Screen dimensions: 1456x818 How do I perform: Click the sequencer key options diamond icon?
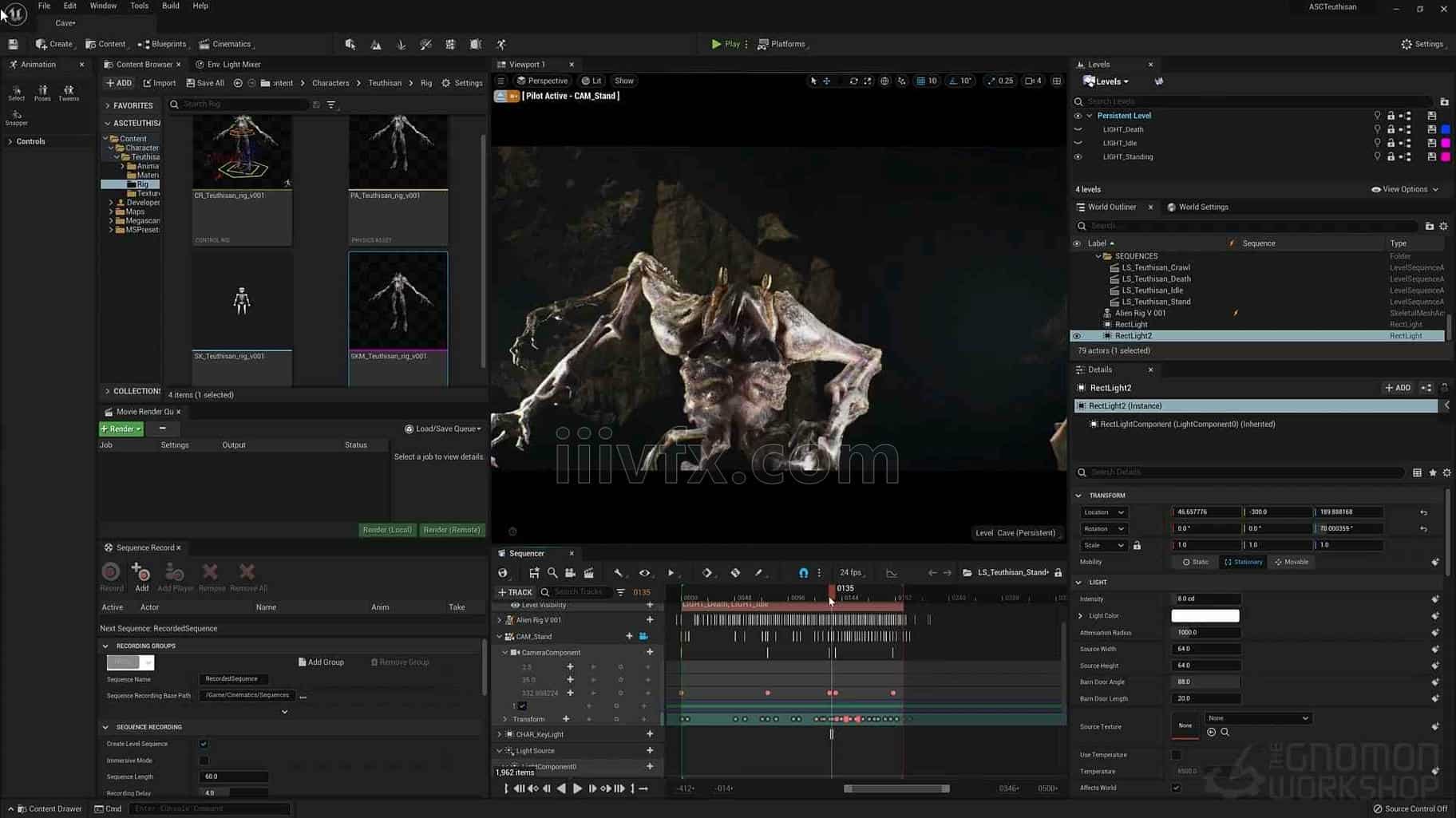click(x=706, y=573)
